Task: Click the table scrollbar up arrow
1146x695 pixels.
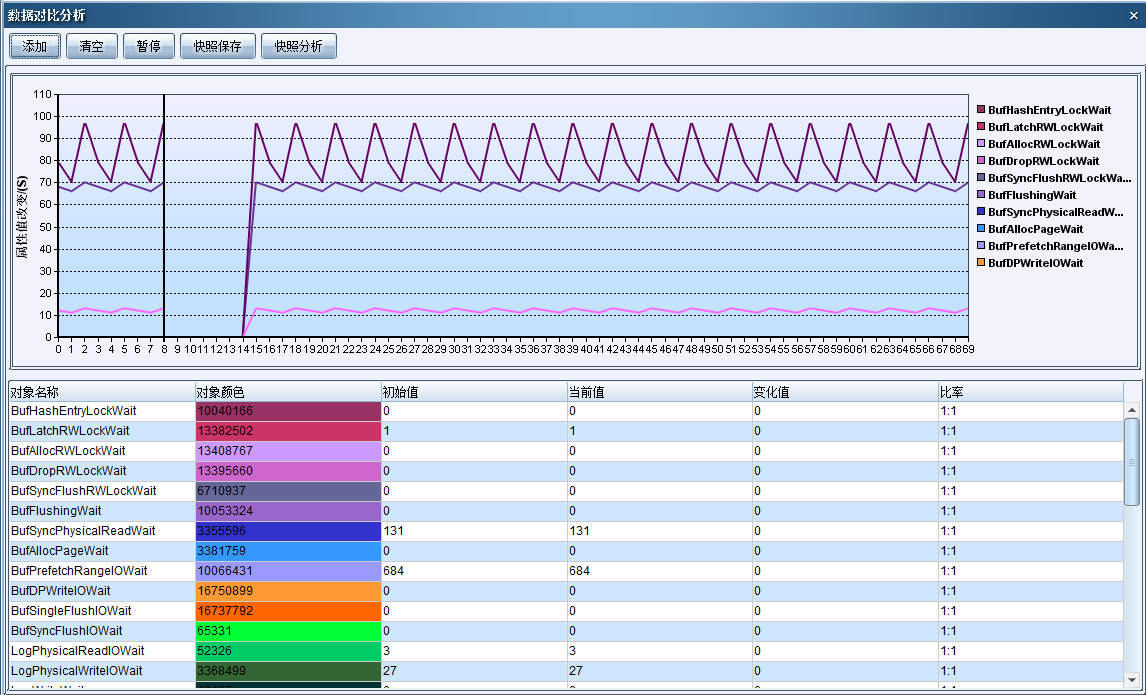Action: point(1132,410)
